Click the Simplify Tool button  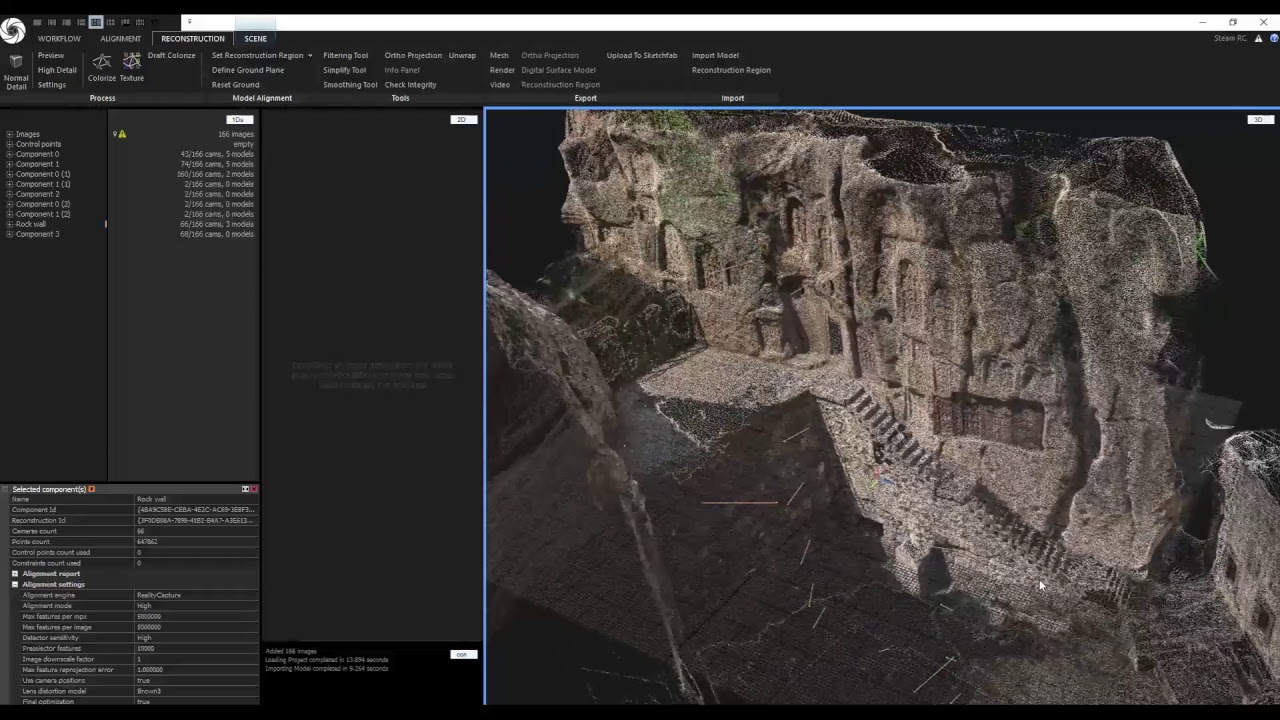344,70
